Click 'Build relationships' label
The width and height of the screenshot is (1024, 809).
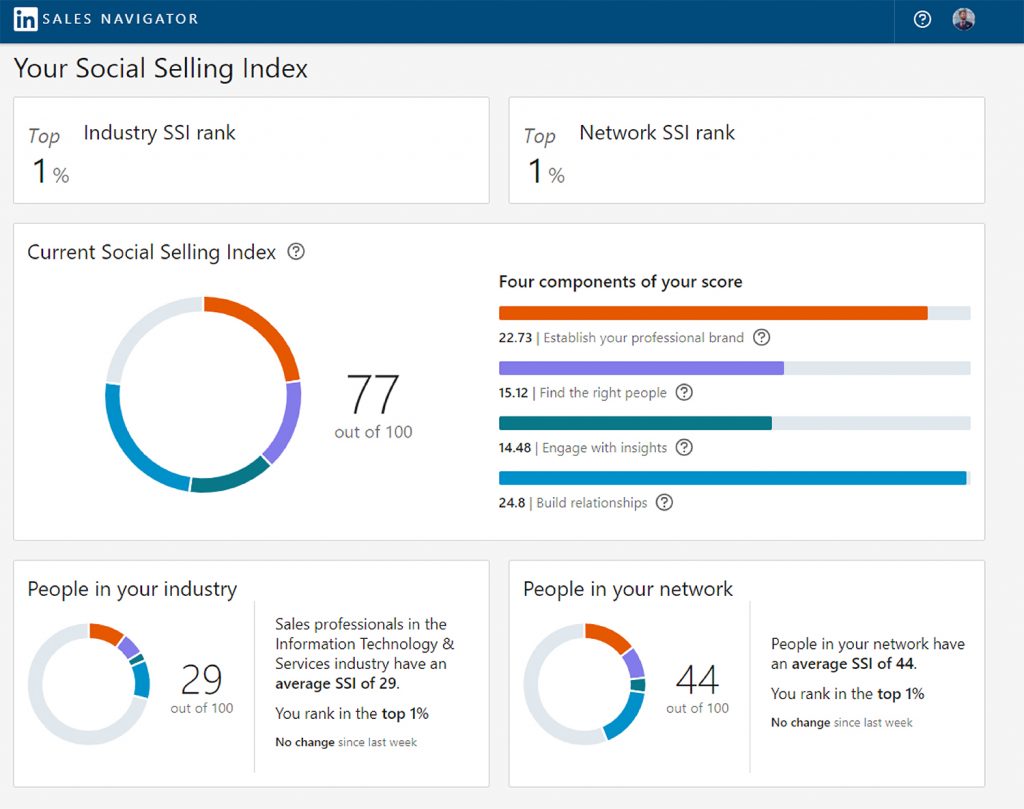pyautogui.click(x=592, y=503)
